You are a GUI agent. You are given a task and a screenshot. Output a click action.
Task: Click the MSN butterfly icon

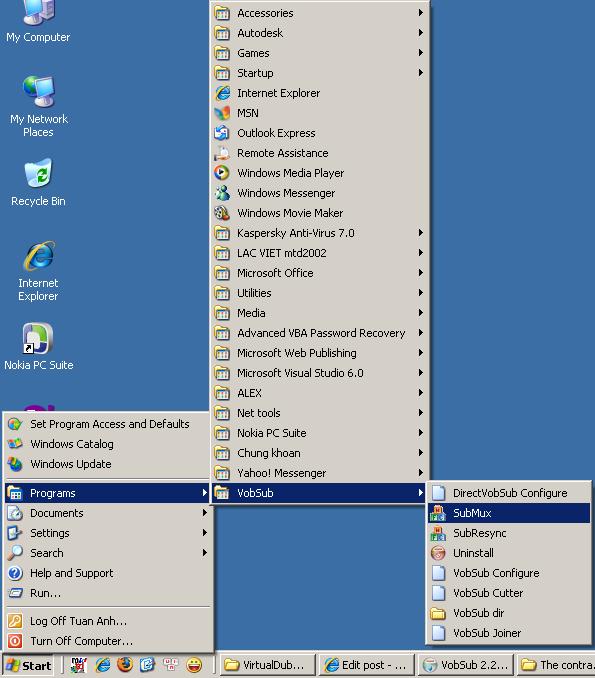222,113
